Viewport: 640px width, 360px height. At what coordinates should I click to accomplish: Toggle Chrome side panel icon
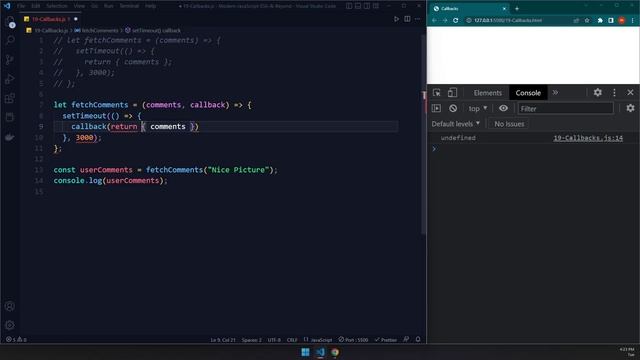coord(611,20)
